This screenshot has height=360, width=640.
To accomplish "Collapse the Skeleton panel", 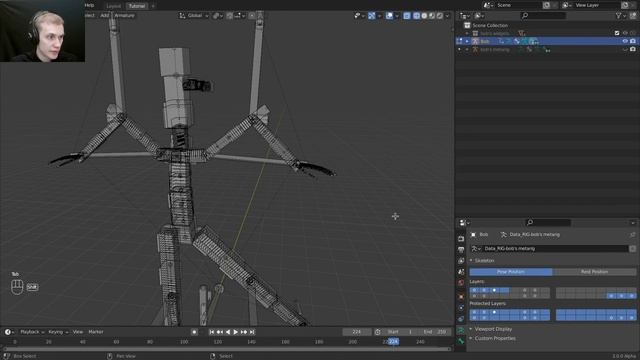I will 484,260.
